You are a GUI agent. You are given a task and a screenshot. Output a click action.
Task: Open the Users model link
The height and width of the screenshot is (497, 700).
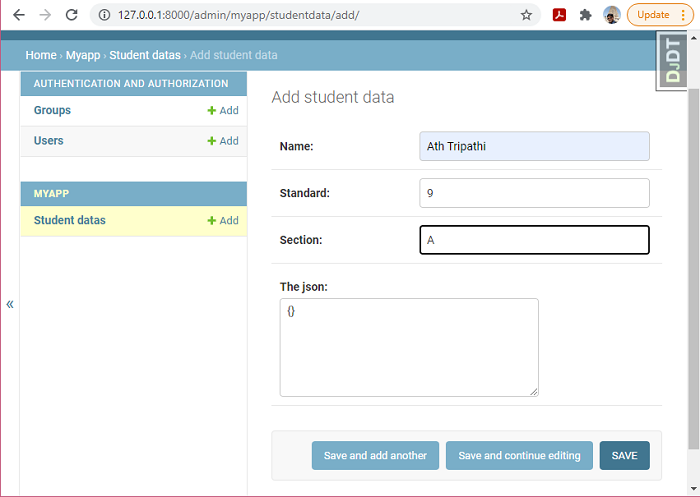[x=49, y=141]
